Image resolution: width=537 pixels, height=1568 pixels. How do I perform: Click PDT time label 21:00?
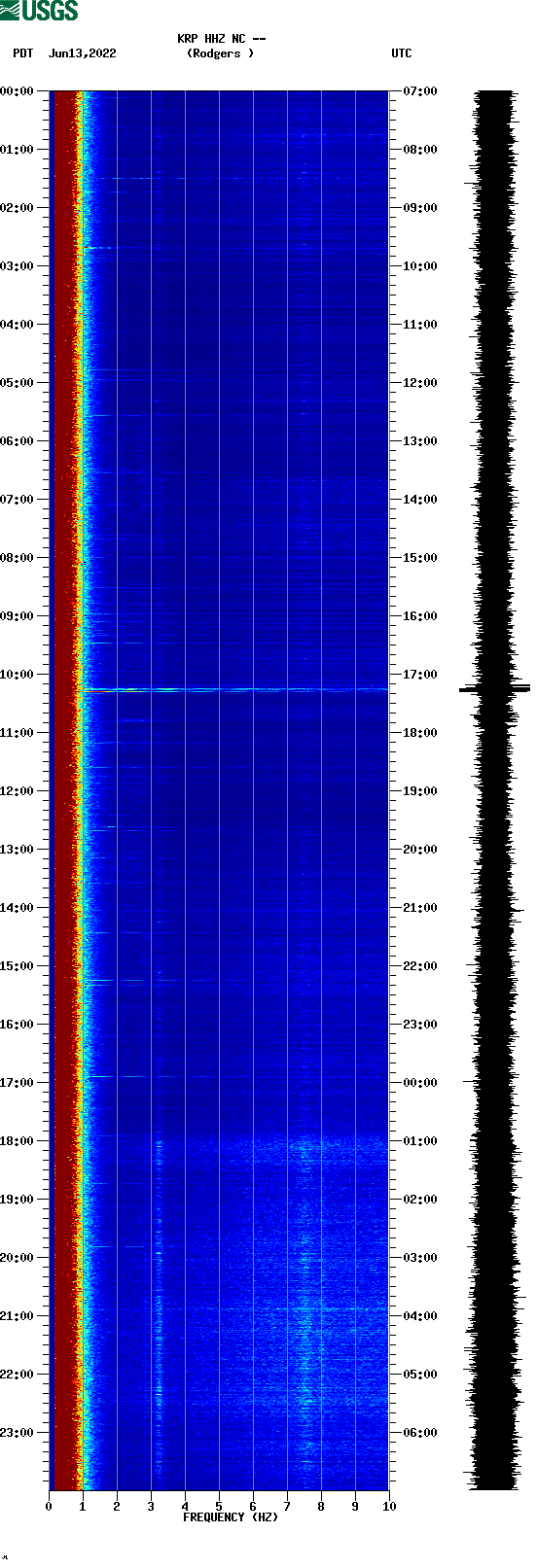click(x=18, y=1316)
